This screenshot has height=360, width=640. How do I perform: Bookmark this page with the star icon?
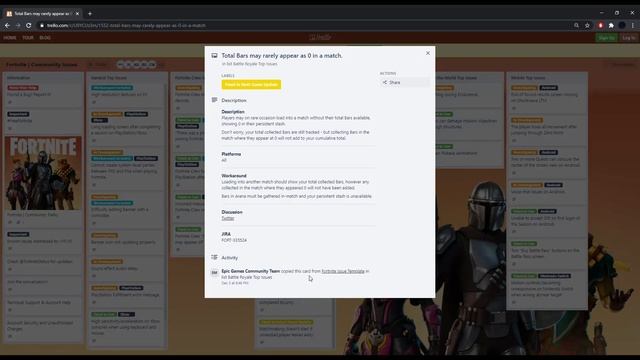587,25
